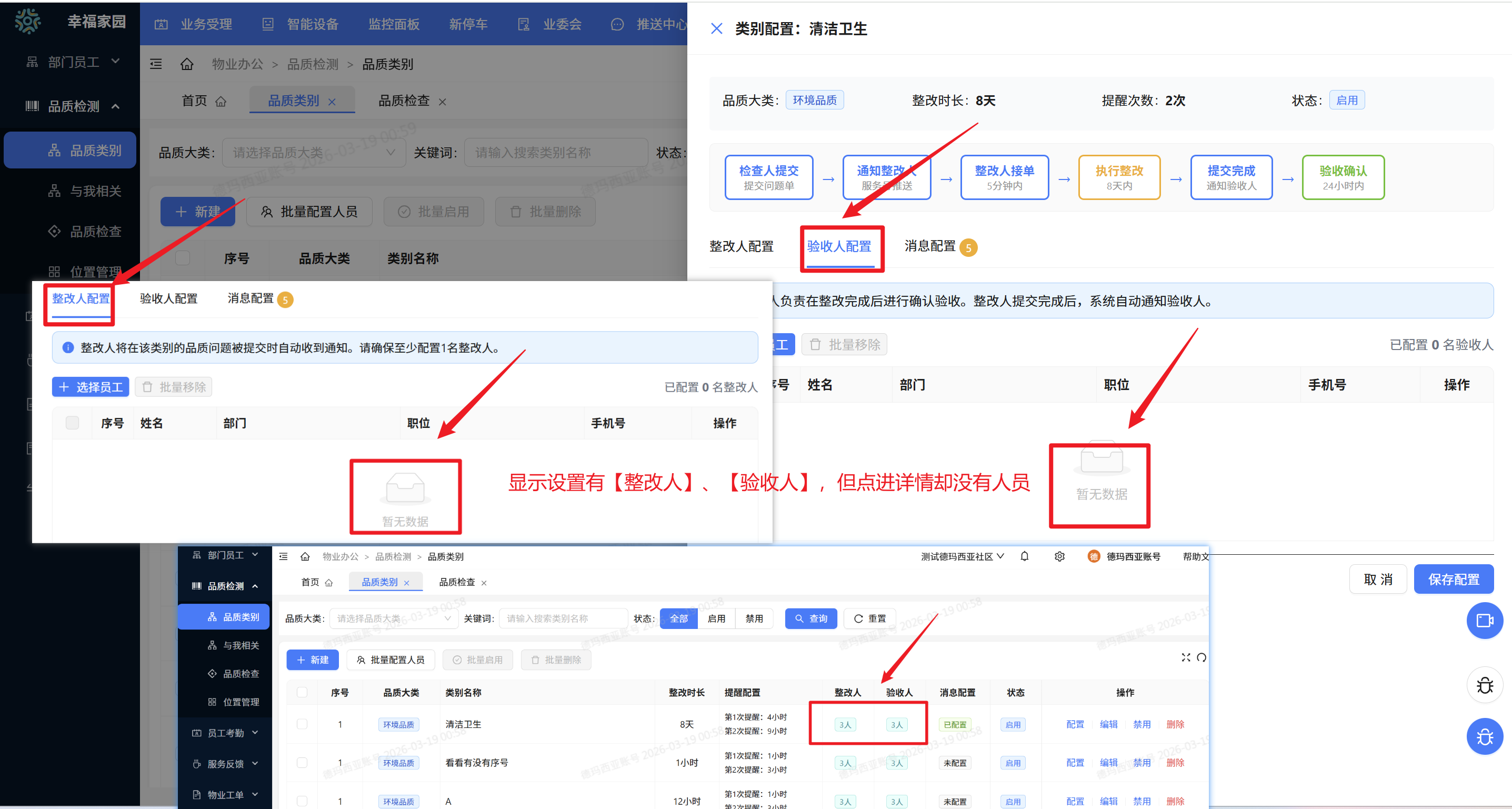The height and width of the screenshot is (809, 1512).
Task: Open the 业委会 top menu
Action: point(562,24)
